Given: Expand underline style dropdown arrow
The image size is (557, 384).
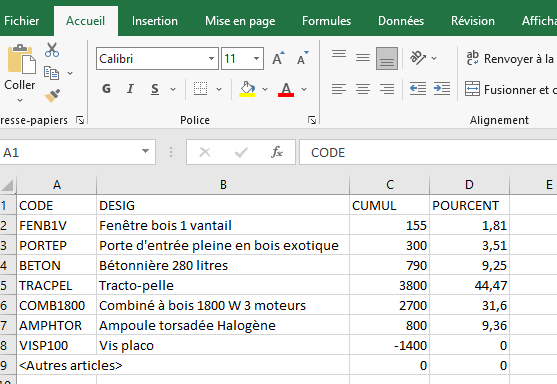Looking at the screenshot, I should coord(173,89).
